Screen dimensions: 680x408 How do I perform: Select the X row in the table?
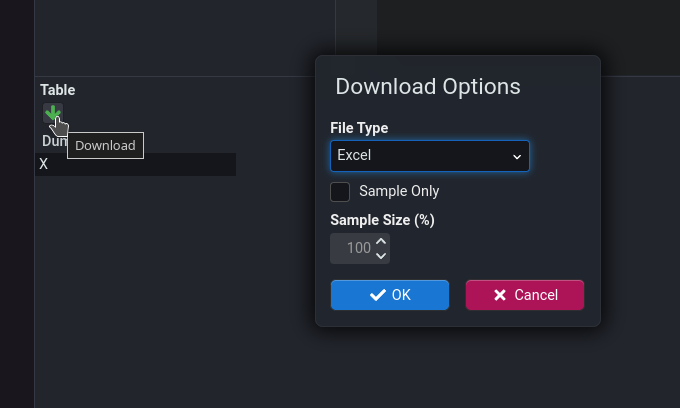136,164
